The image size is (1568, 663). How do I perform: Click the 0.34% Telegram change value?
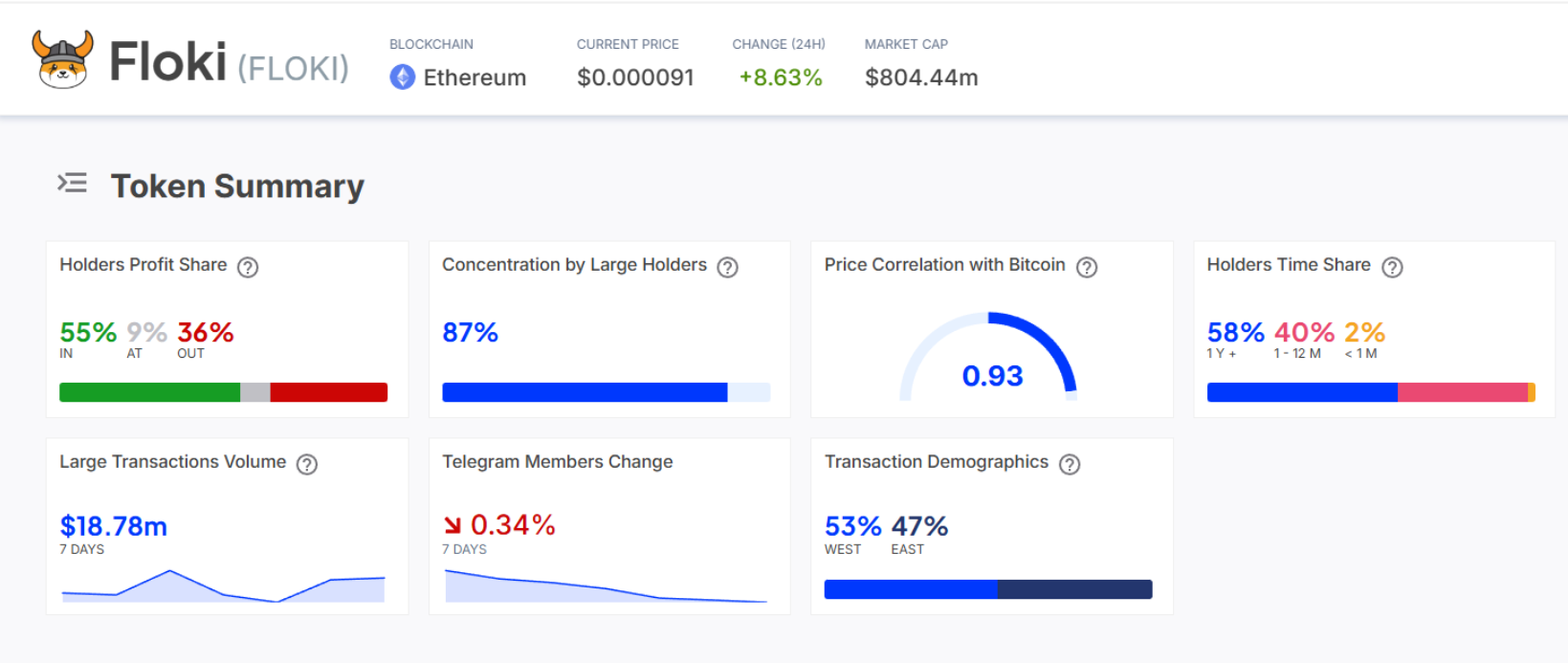pyautogui.click(x=513, y=525)
